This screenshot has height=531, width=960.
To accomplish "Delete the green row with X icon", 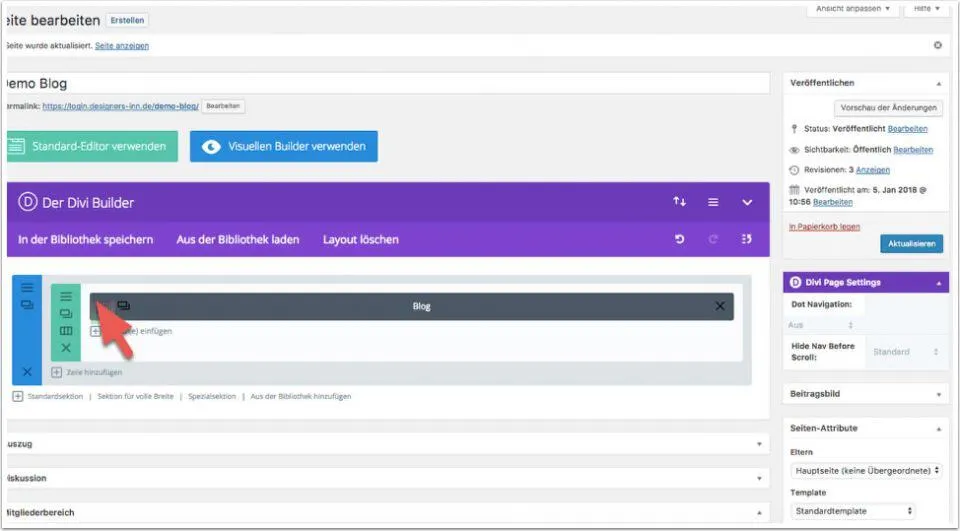I will click(x=66, y=348).
